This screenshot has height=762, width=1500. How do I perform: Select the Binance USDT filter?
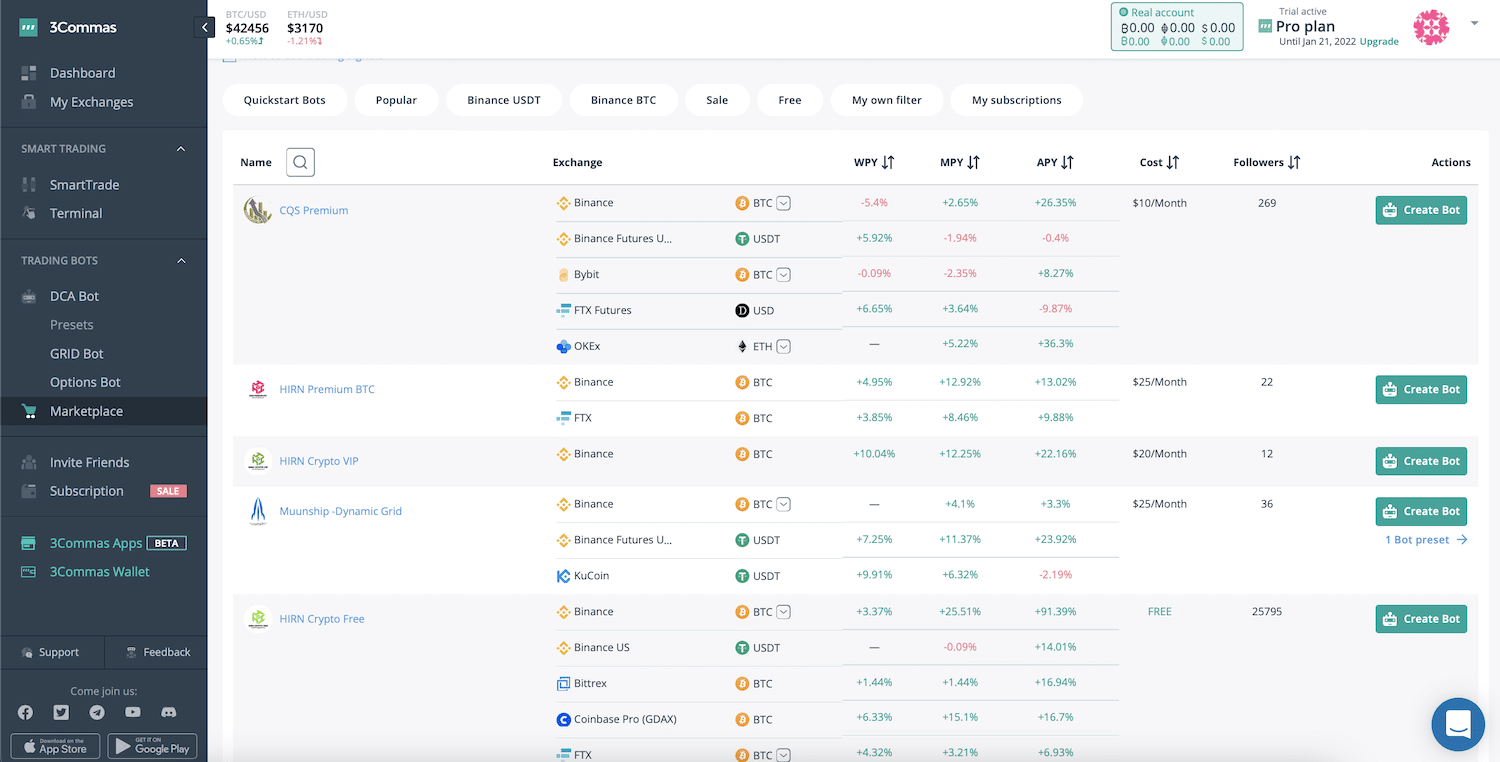tap(504, 100)
